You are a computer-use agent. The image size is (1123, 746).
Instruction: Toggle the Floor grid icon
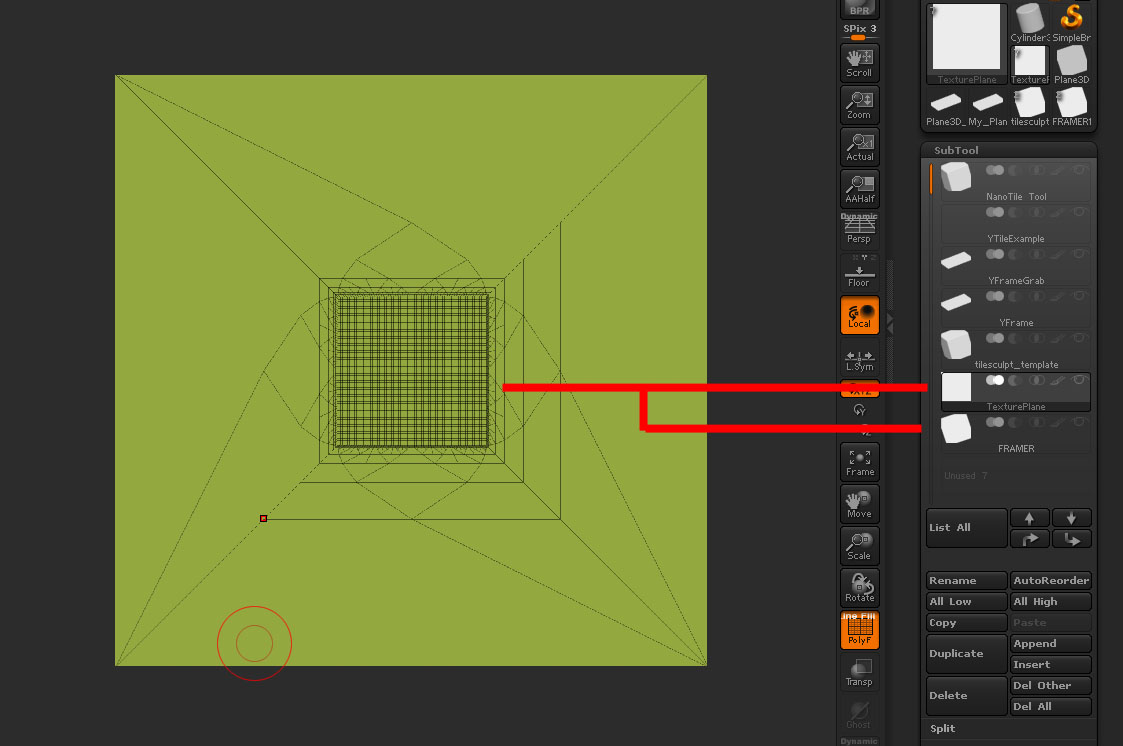pyautogui.click(x=859, y=271)
